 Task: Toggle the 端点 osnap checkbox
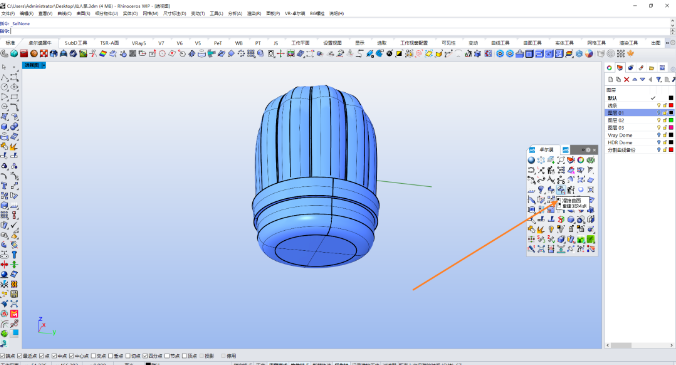(x=2, y=356)
